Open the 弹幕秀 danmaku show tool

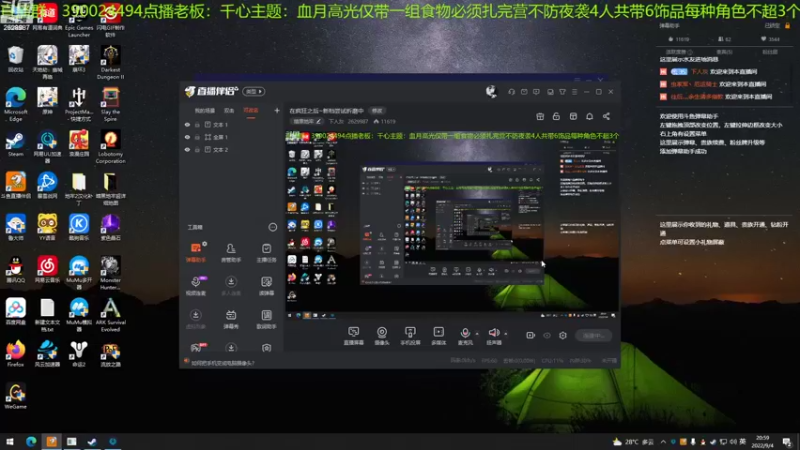point(231,319)
